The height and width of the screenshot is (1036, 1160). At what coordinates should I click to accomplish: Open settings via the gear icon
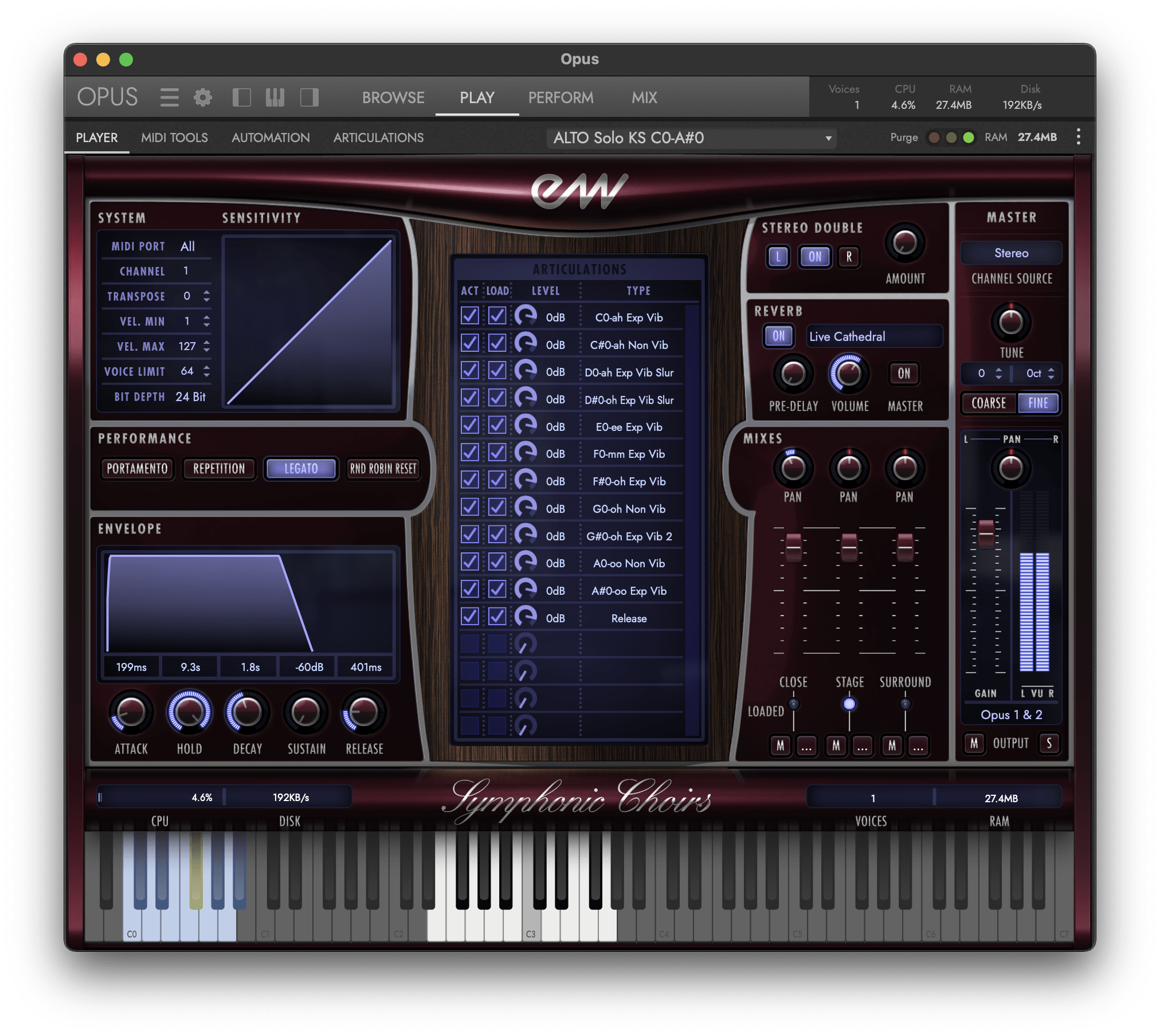[x=202, y=97]
